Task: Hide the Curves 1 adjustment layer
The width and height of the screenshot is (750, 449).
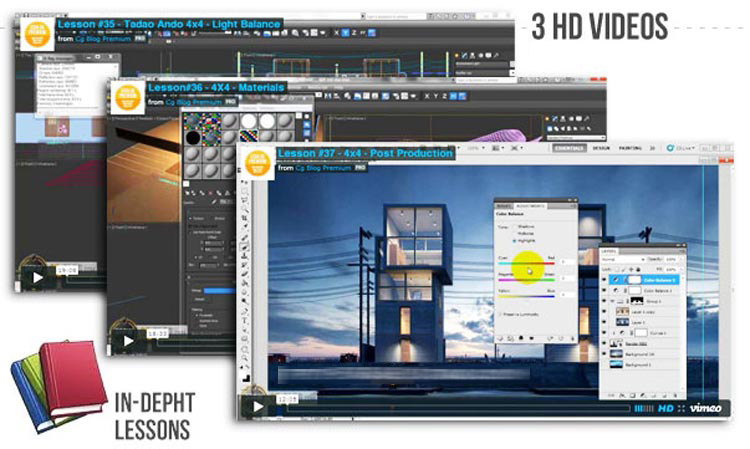Action: 605,333
